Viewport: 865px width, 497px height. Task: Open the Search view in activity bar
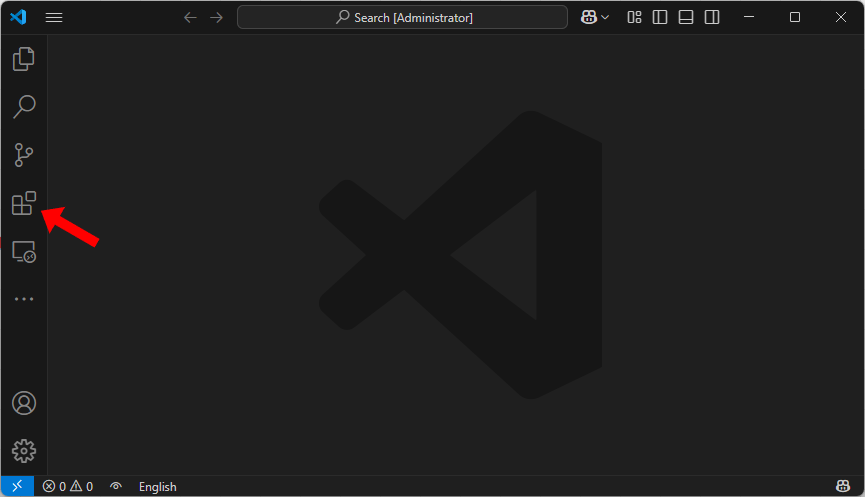click(x=24, y=106)
